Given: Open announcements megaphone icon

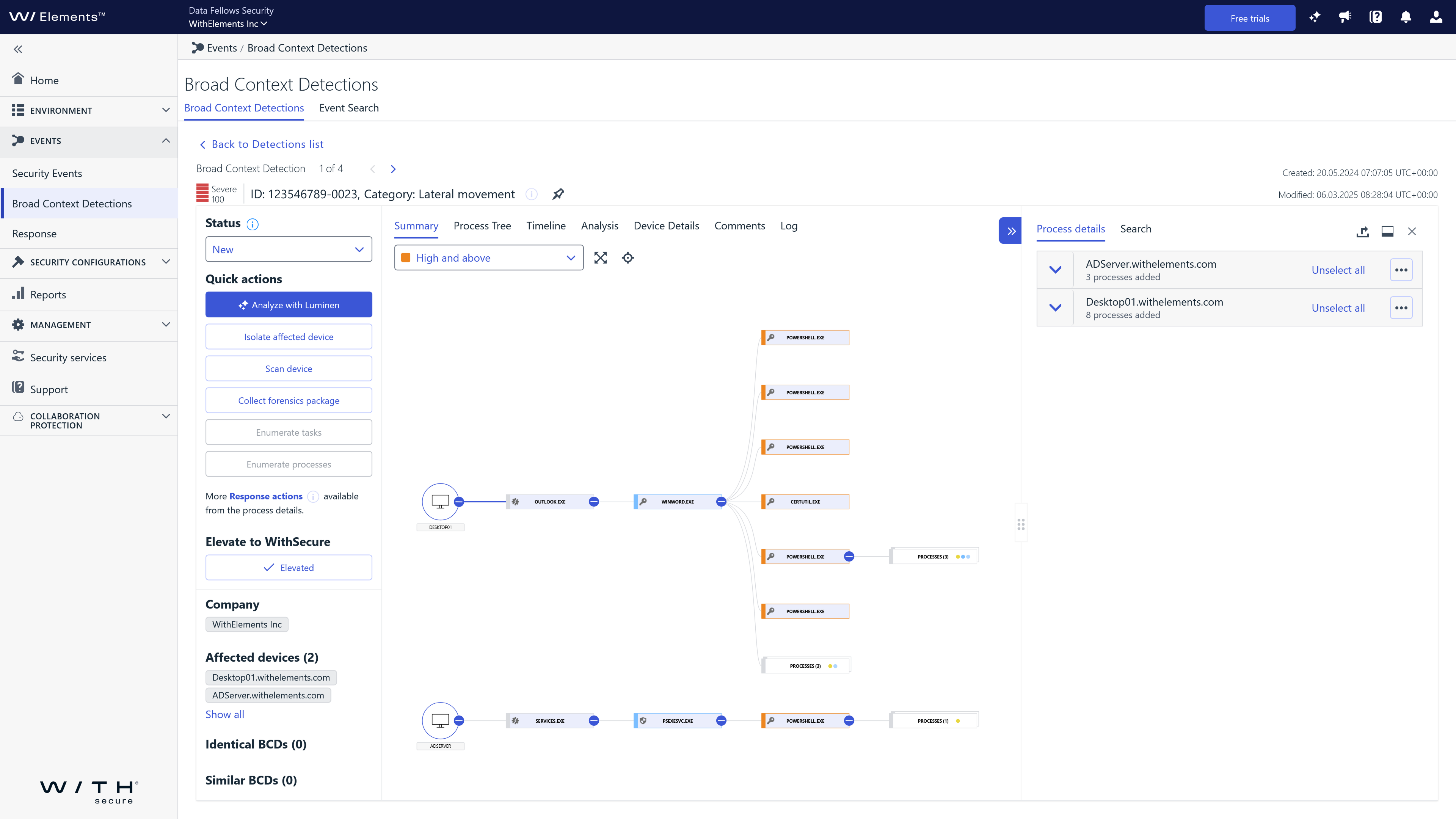Looking at the screenshot, I should (x=1345, y=17).
